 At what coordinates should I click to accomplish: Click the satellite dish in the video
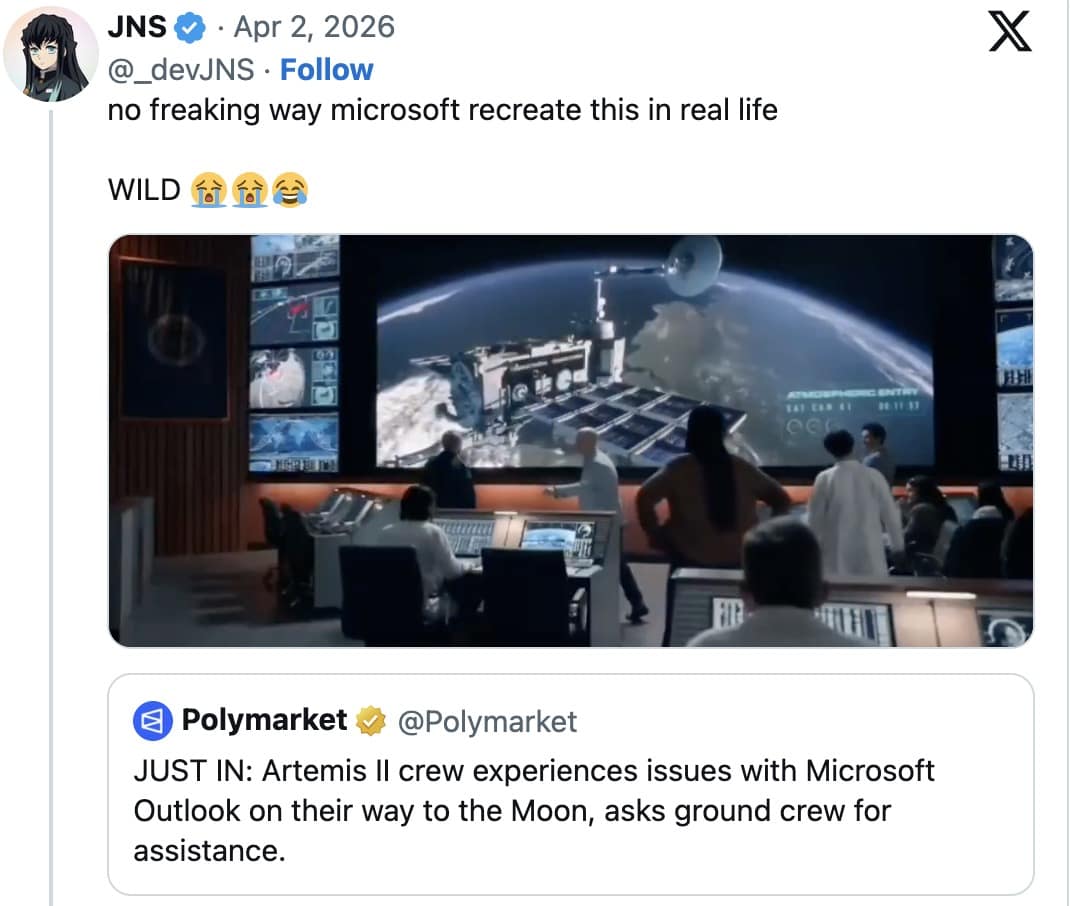(692, 263)
